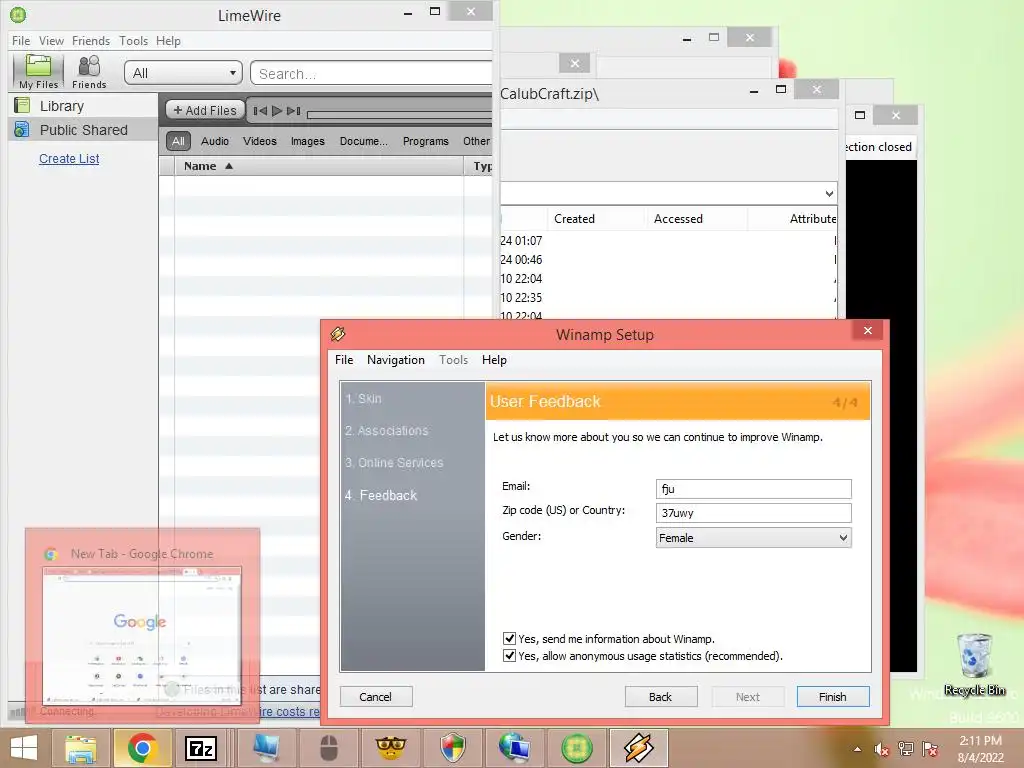This screenshot has height=768, width=1024.
Task: Open the colored shield taskbar icon
Action: pyautogui.click(x=452, y=748)
